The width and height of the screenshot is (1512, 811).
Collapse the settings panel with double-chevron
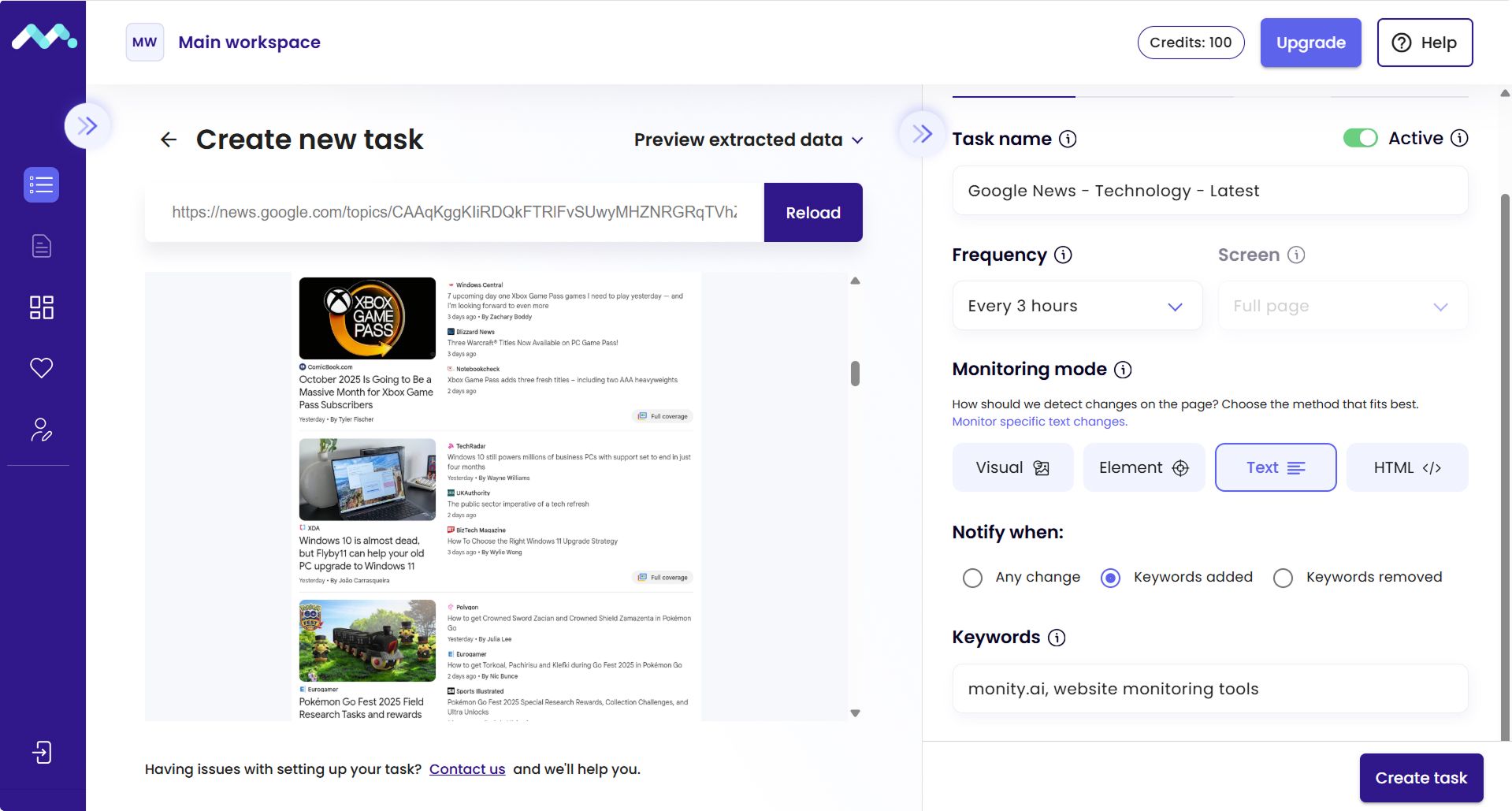[x=922, y=133]
